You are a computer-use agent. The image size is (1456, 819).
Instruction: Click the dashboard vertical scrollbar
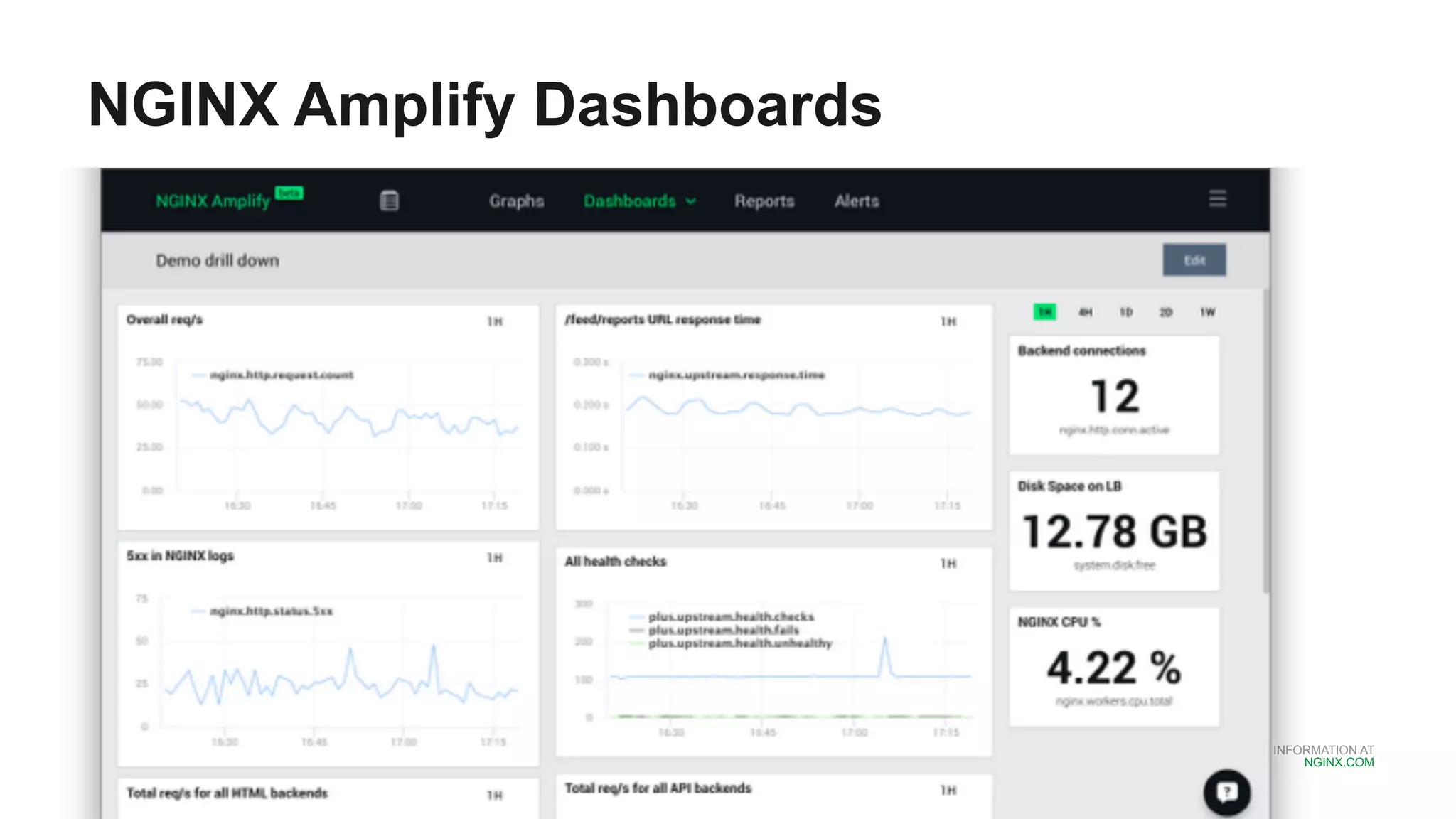coord(1265,441)
